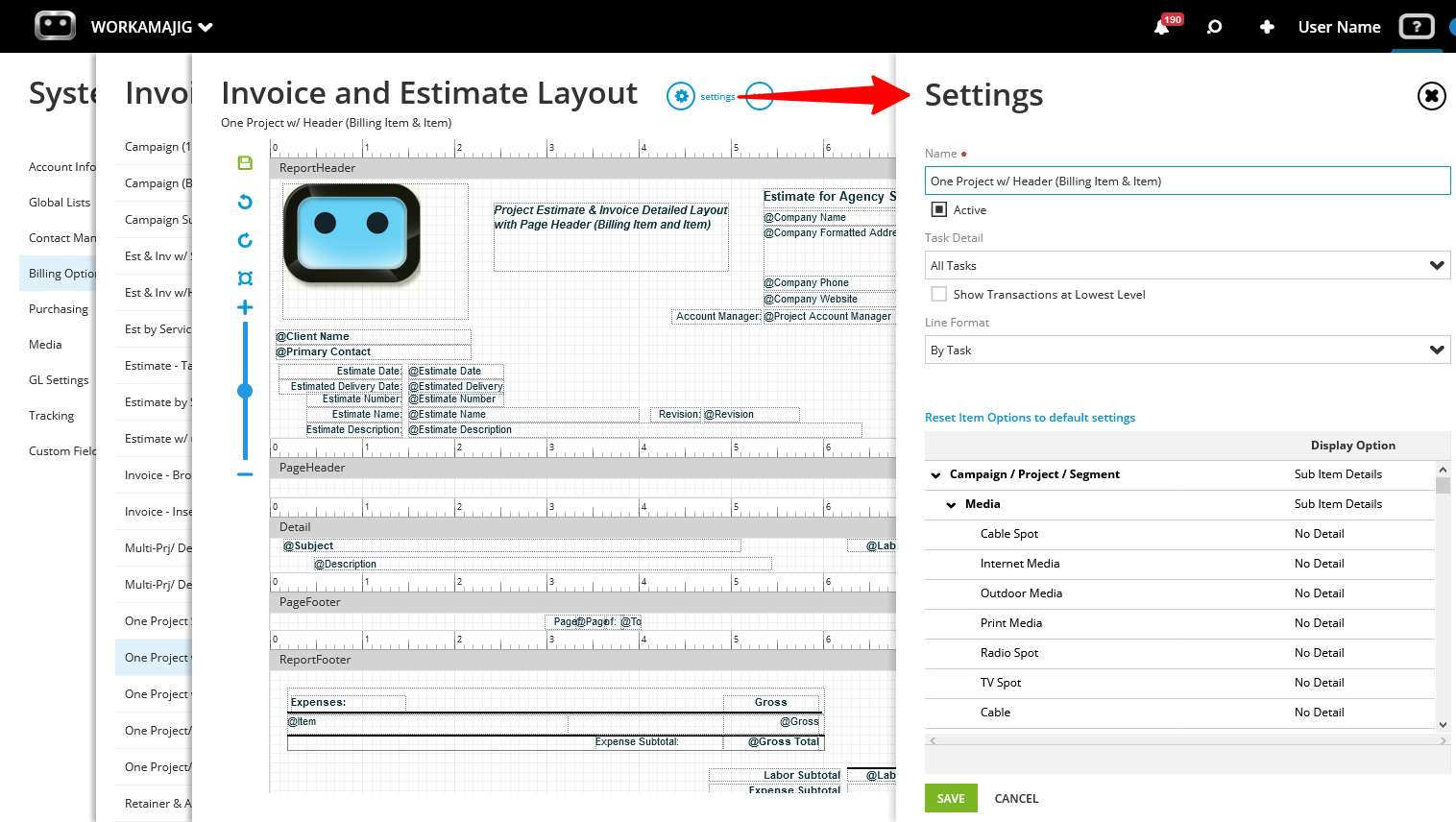The width and height of the screenshot is (1456, 822).
Task: Open the Task Detail dropdown
Action: click(x=1187, y=265)
